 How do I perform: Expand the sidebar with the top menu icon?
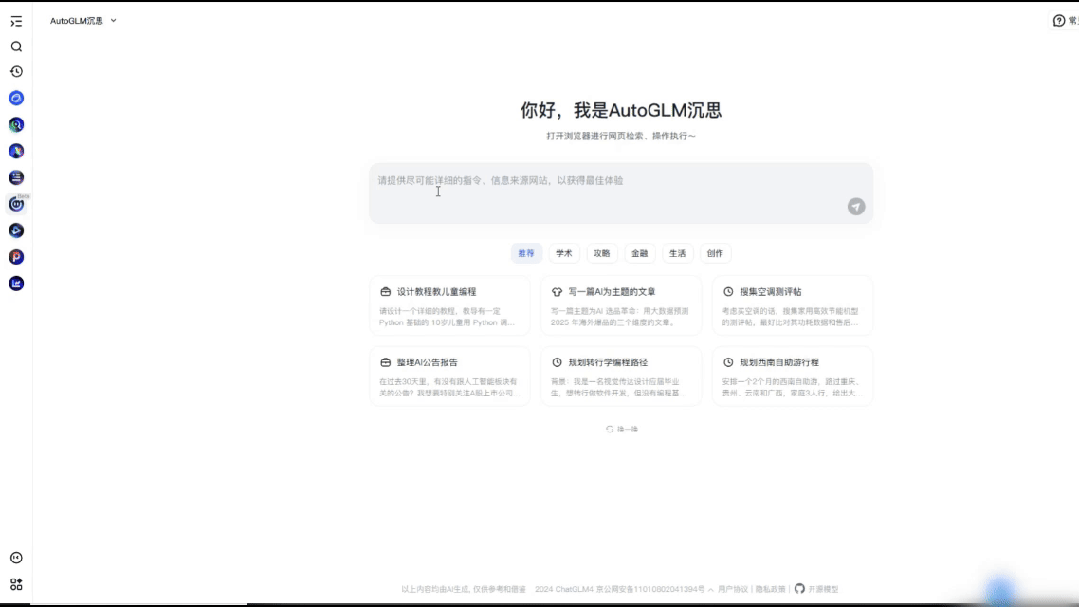(x=16, y=22)
